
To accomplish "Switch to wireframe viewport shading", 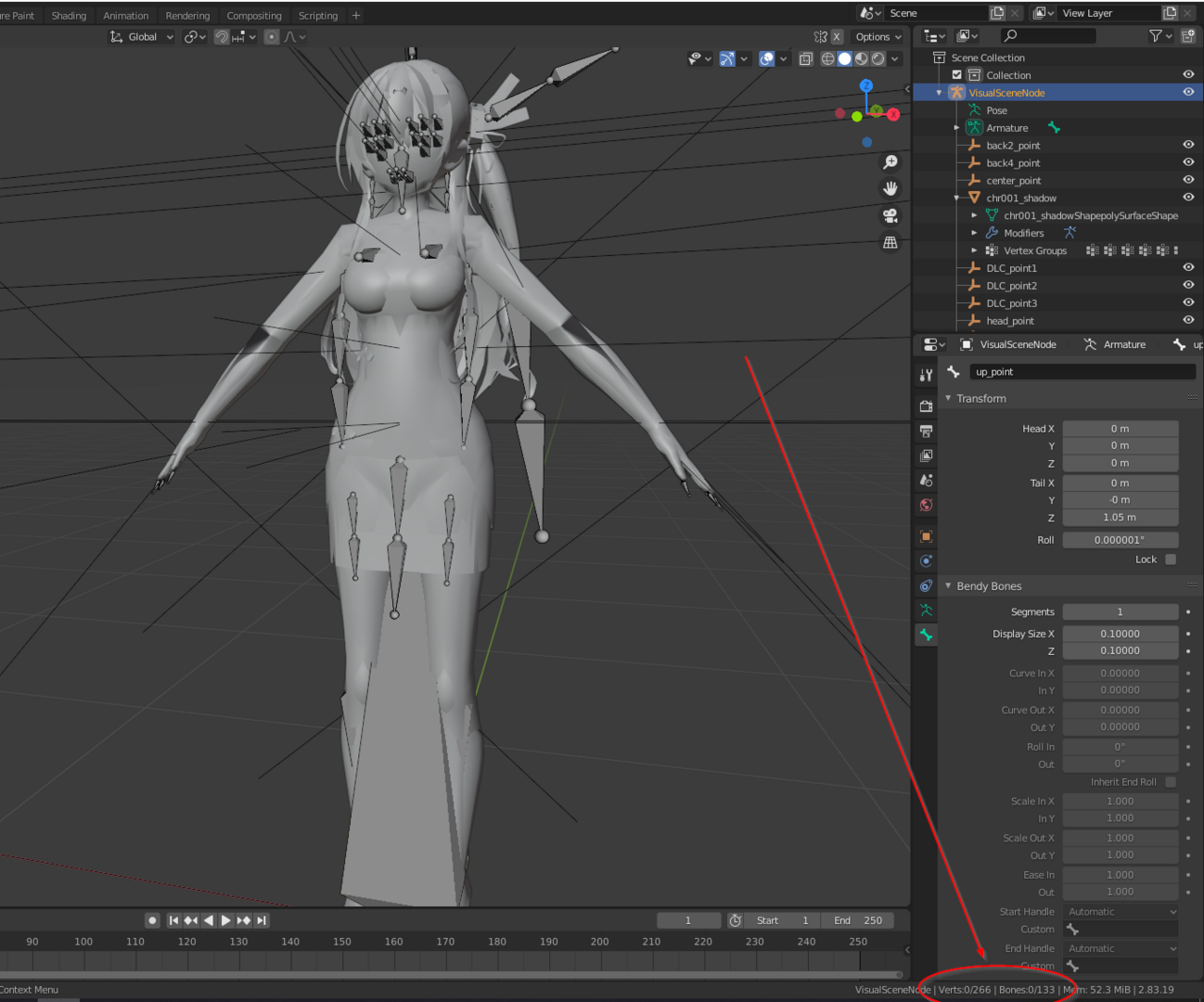I will pos(827,58).
